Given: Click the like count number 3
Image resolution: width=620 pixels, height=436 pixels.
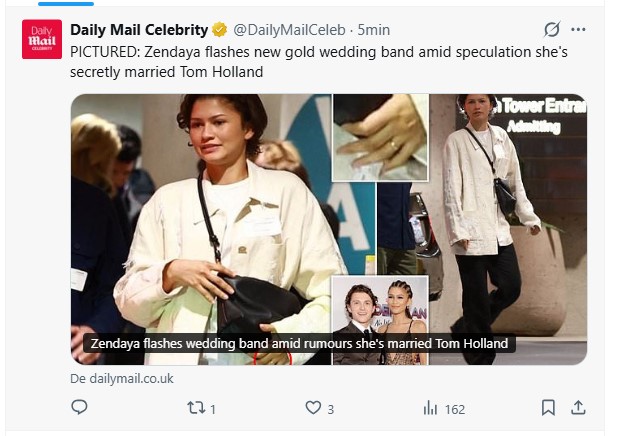Looking at the screenshot, I should coord(331,409).
